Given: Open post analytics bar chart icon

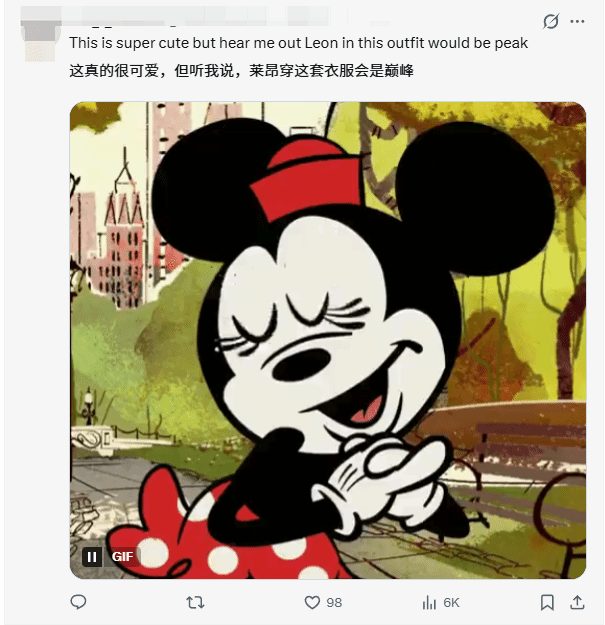Looking at the screenshot, I should point(429,602).
